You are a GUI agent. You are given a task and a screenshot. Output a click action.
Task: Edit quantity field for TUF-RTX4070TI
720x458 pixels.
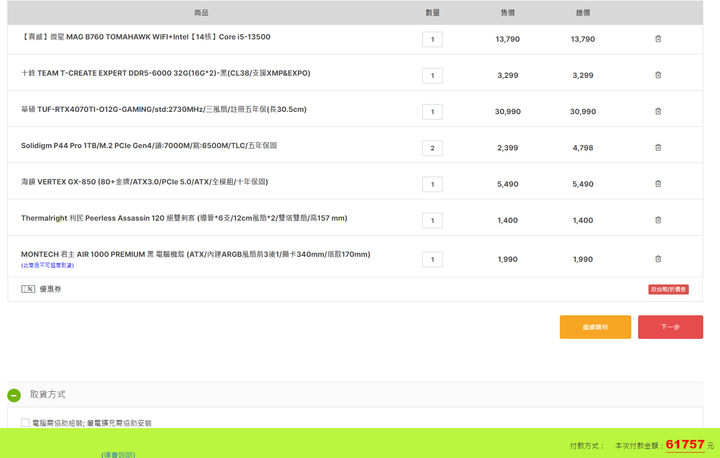[x=432, y=112]
